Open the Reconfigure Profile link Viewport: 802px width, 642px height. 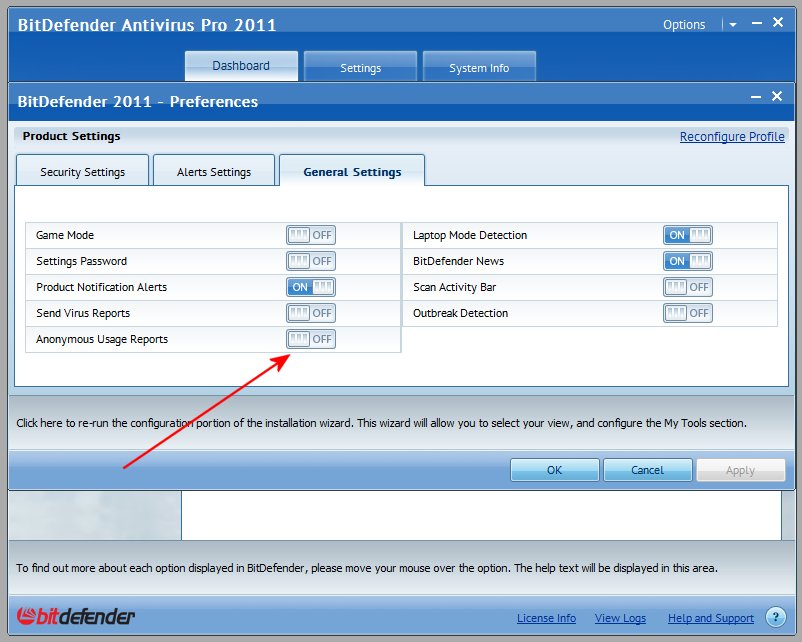(x=732, y=137)
